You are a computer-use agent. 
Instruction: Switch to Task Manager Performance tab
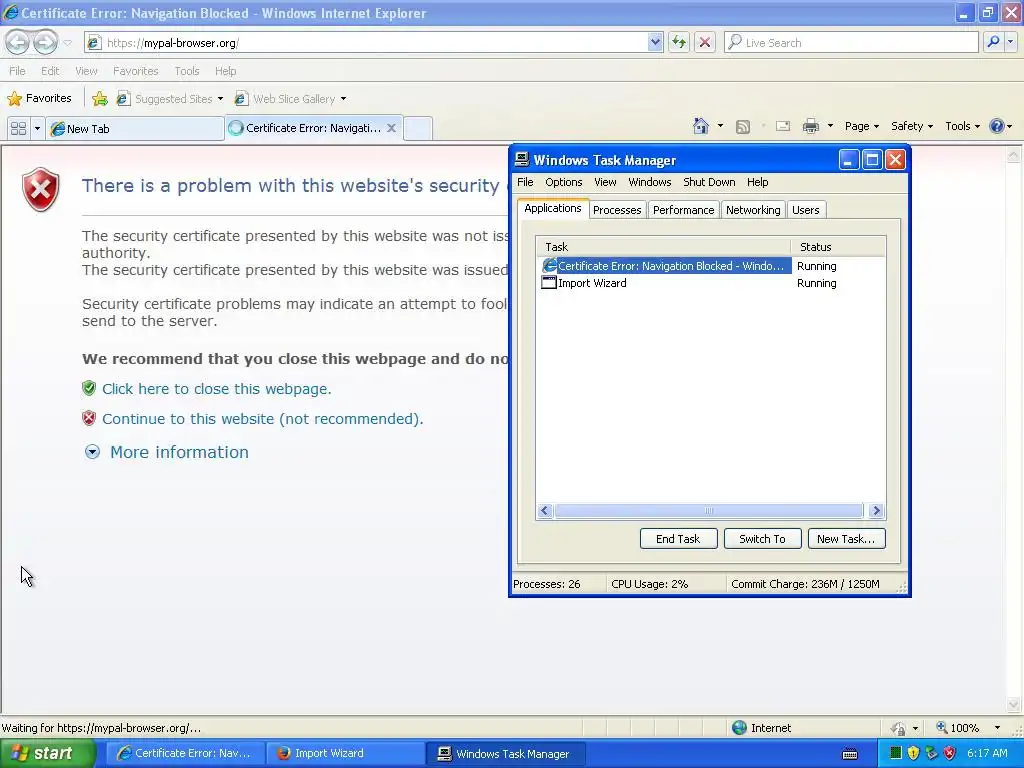click(683, 210)
